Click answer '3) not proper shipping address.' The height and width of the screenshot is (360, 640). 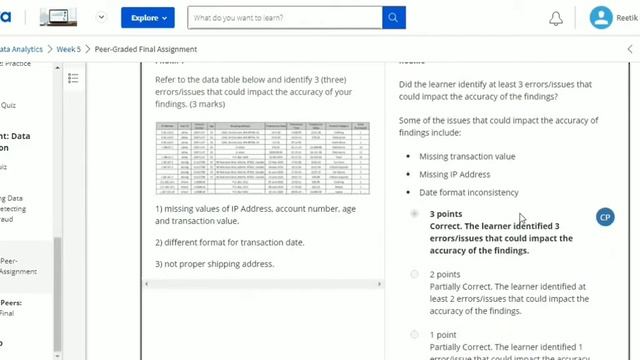point(214,264)
